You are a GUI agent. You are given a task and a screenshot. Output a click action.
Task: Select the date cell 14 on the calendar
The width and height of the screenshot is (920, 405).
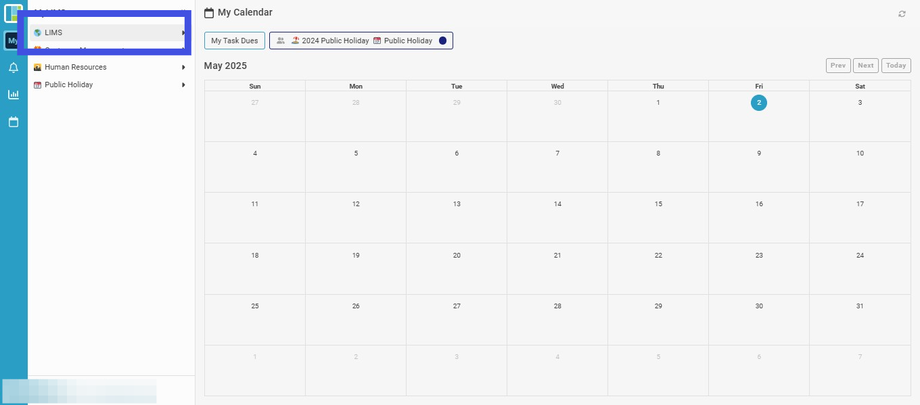click(557, 218)
